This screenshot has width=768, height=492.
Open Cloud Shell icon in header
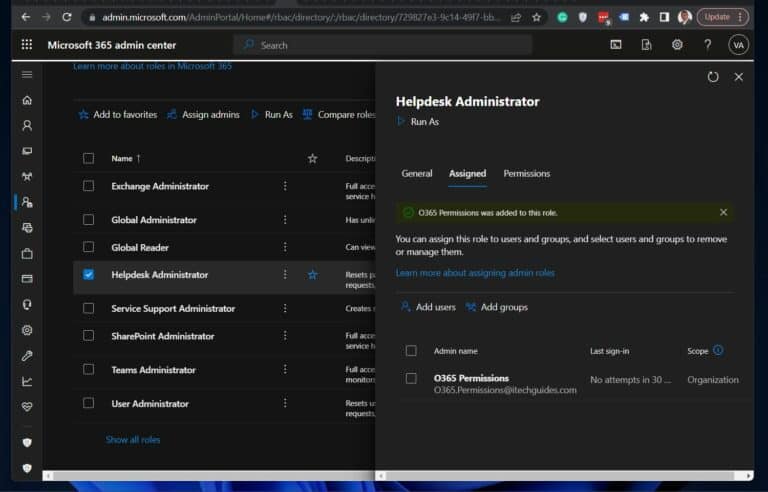pyautogui.click(x=616, y=45)
